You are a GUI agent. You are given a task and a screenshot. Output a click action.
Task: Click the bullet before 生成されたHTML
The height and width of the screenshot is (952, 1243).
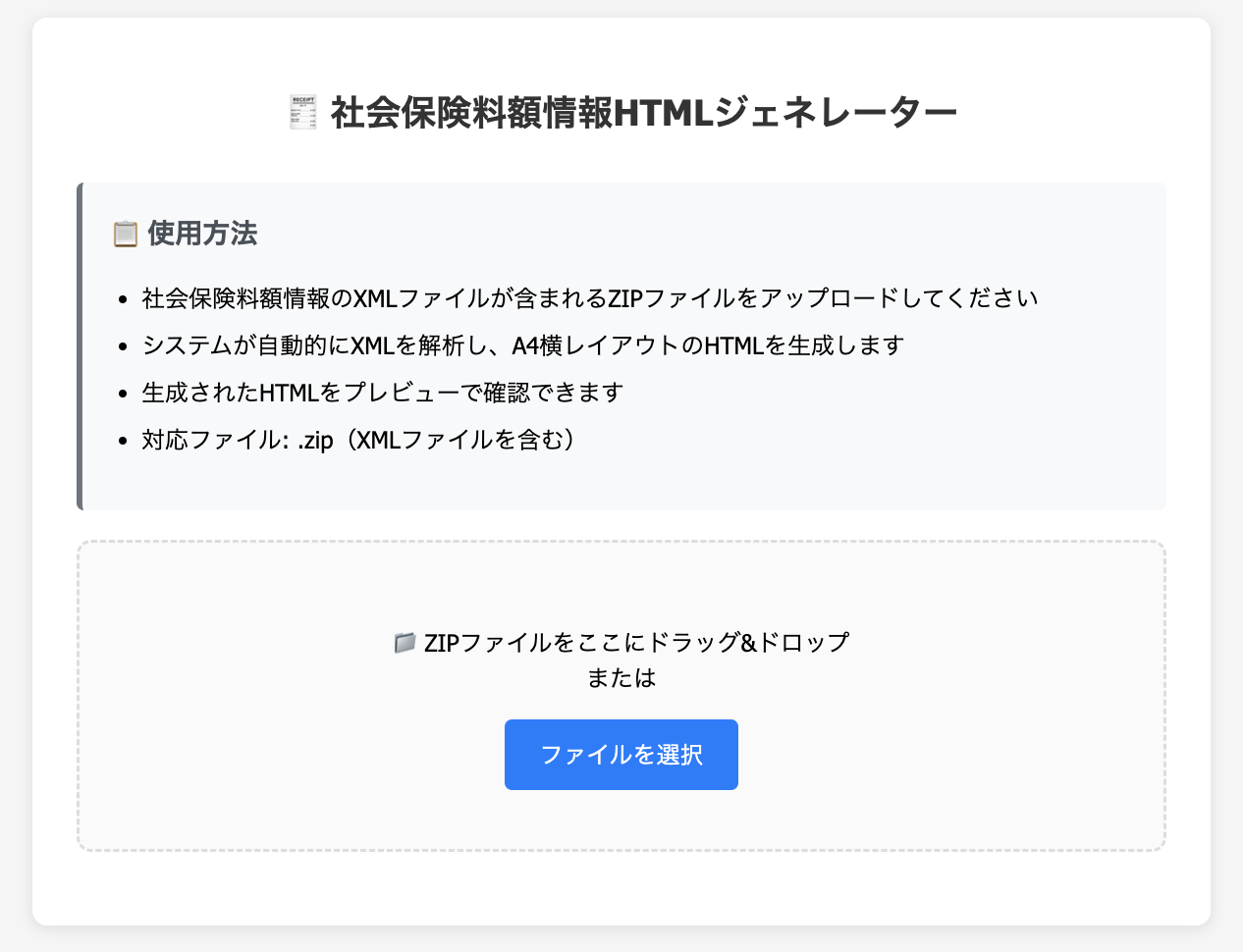[x=123, y=393]
